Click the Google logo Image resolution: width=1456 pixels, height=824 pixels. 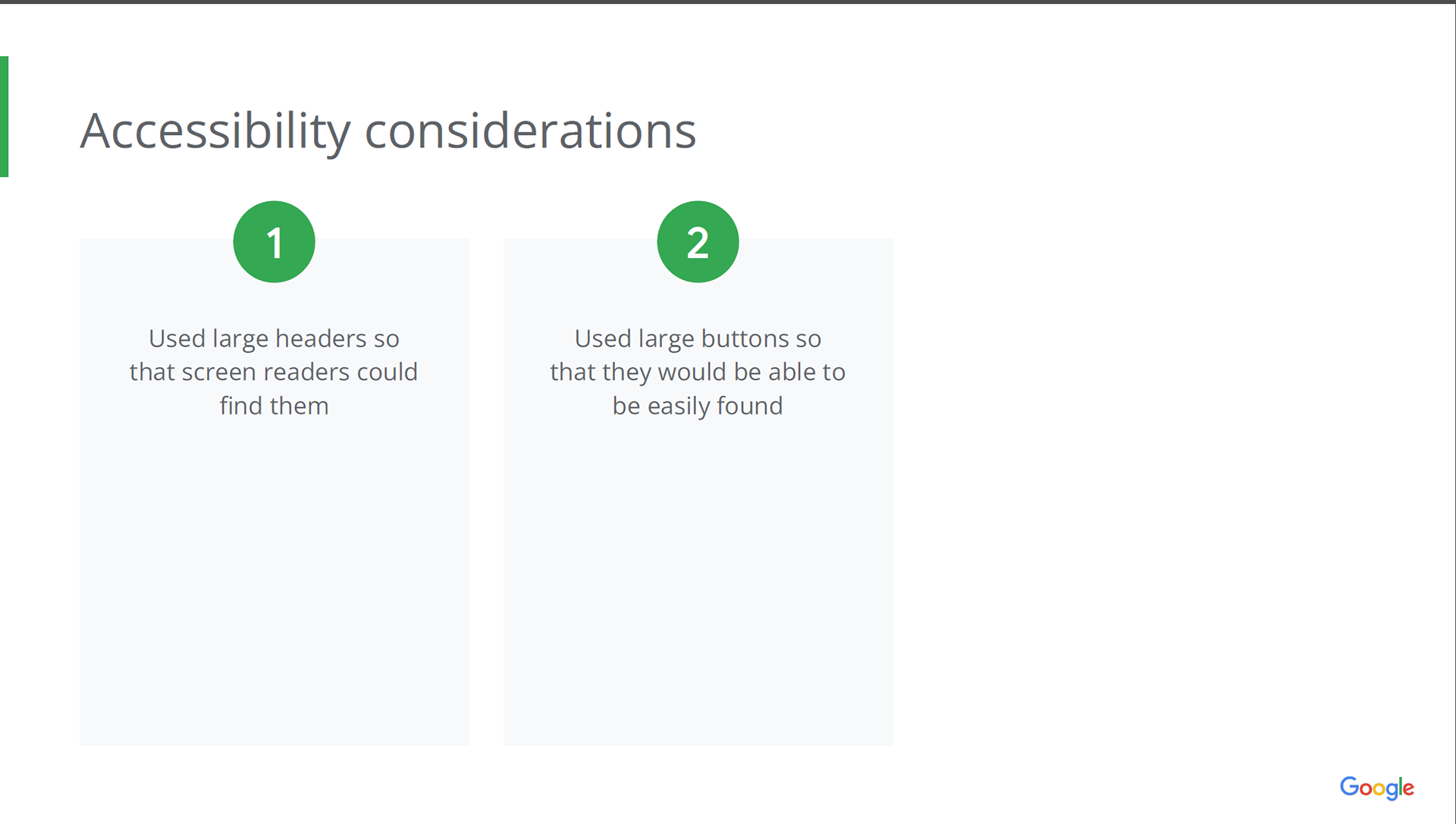click(1376, 788)
